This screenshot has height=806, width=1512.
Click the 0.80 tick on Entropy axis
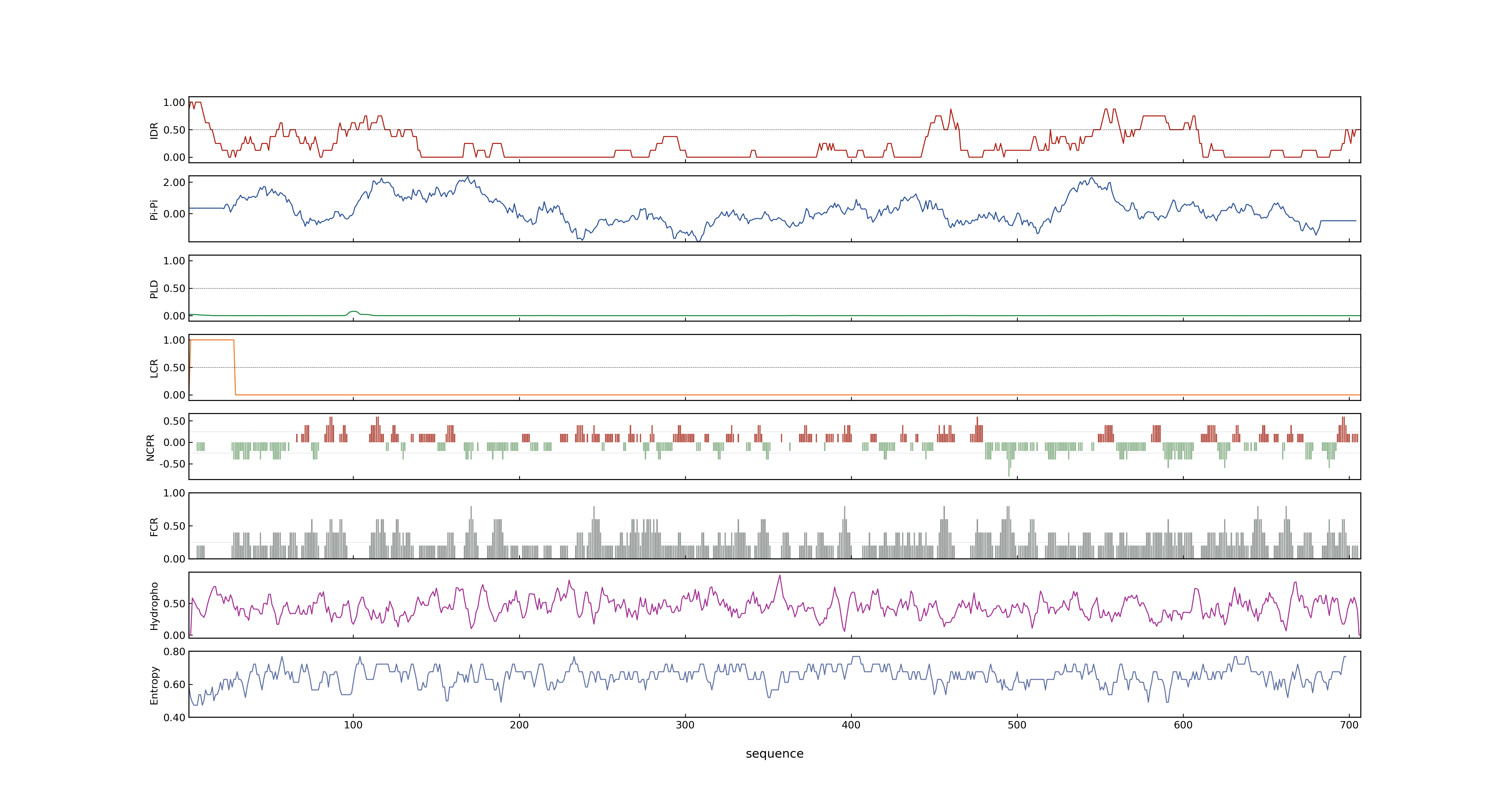pyautogui.click(x=174, y=652)
